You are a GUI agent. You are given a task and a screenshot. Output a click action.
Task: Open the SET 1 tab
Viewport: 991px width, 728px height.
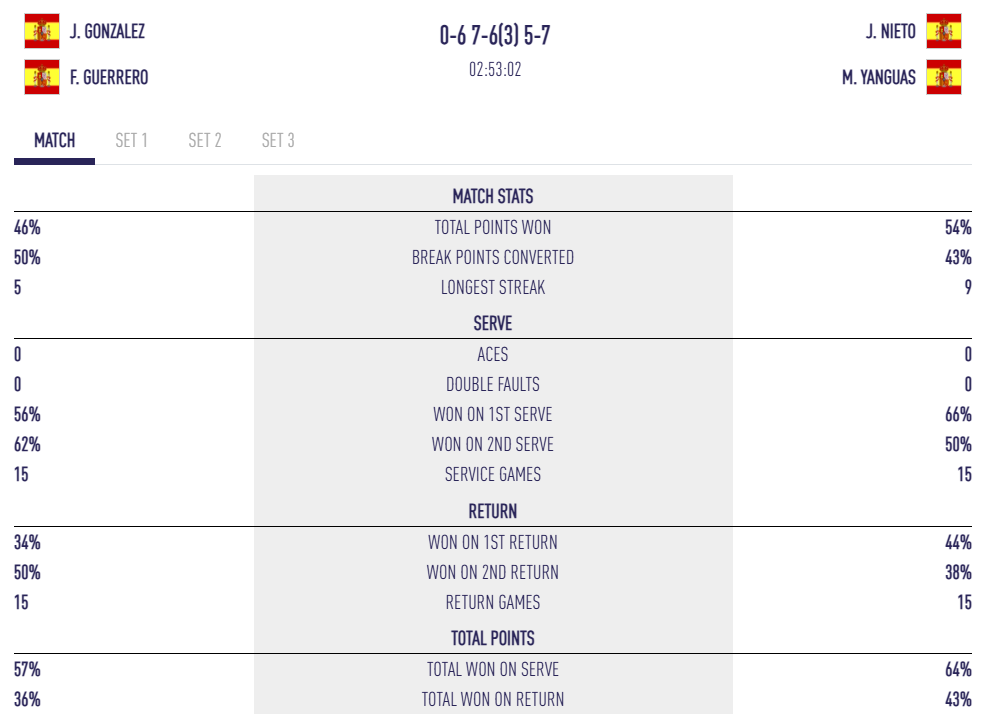[131, 140]
